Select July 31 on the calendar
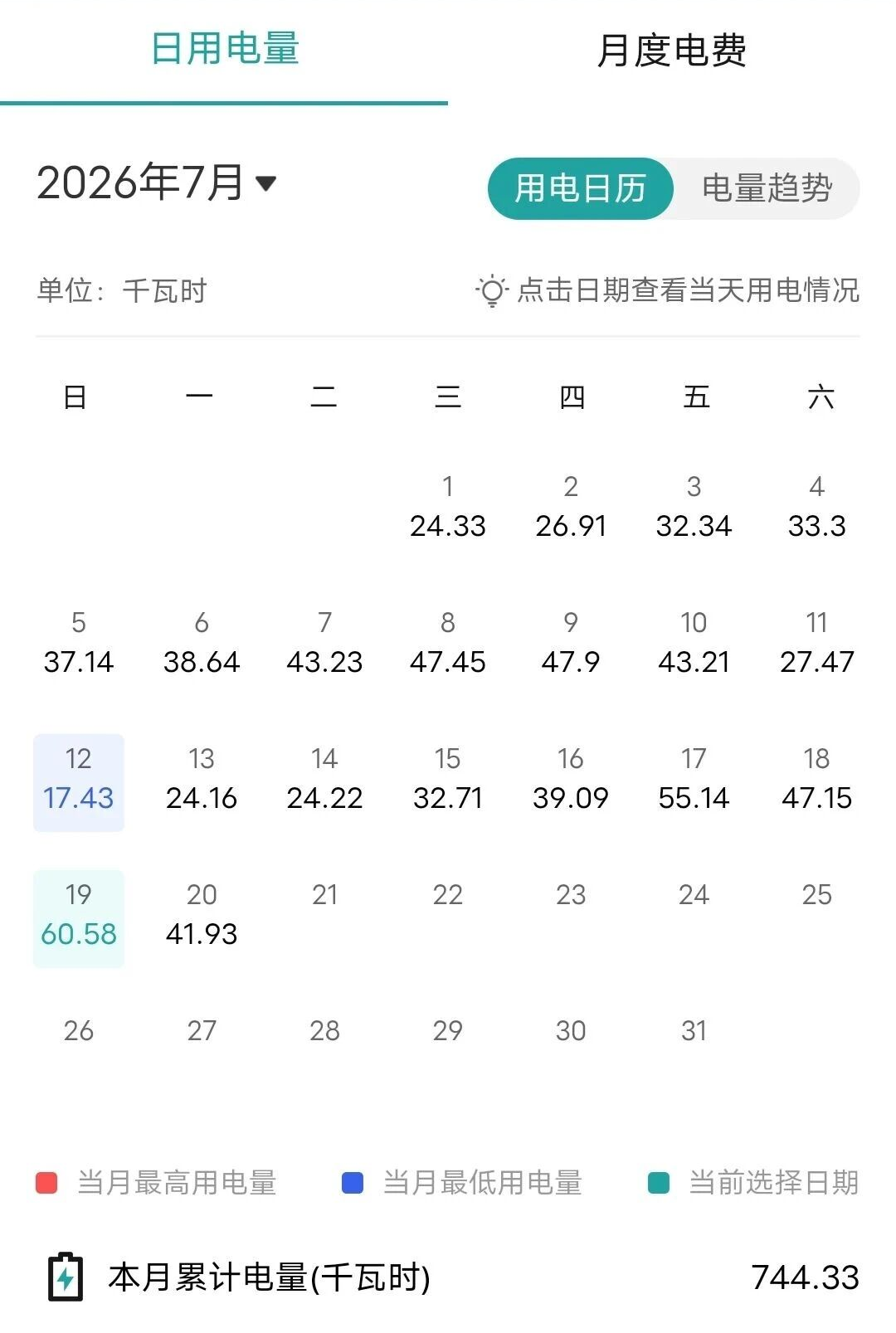The height and width of the screenshot is (1333, 896). 694,1030
